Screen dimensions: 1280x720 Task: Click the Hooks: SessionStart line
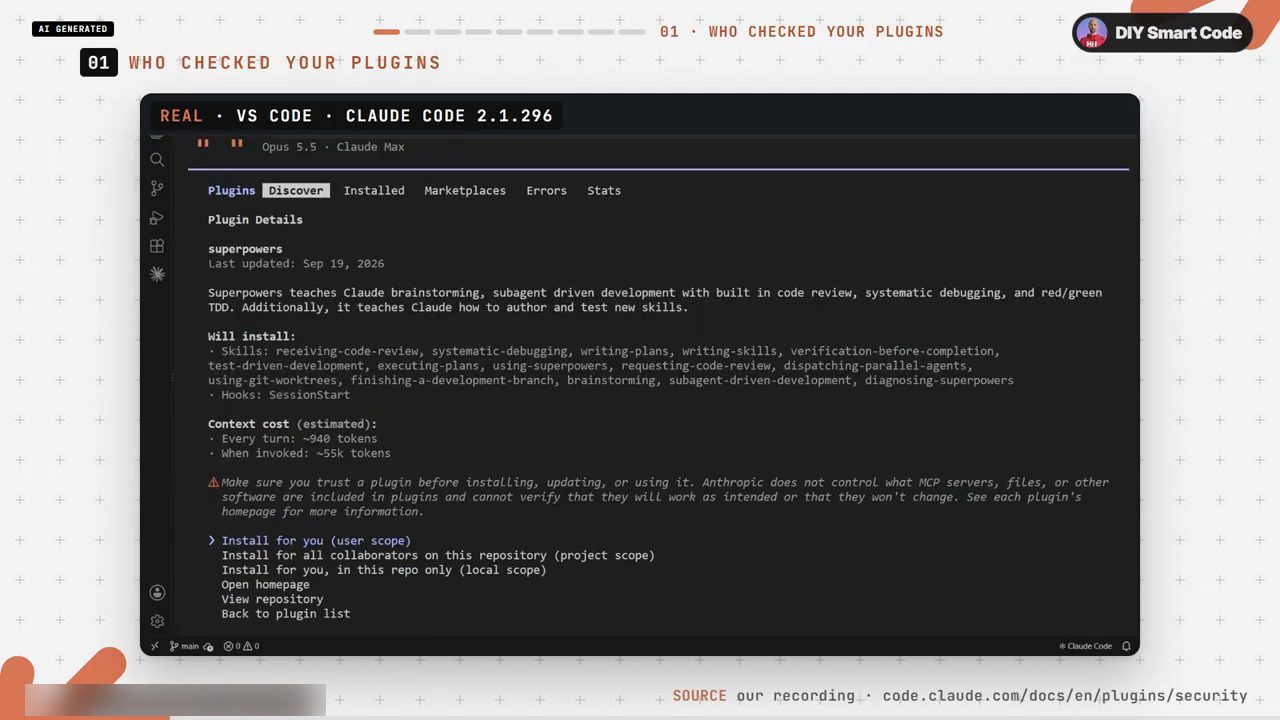(279, 395)
